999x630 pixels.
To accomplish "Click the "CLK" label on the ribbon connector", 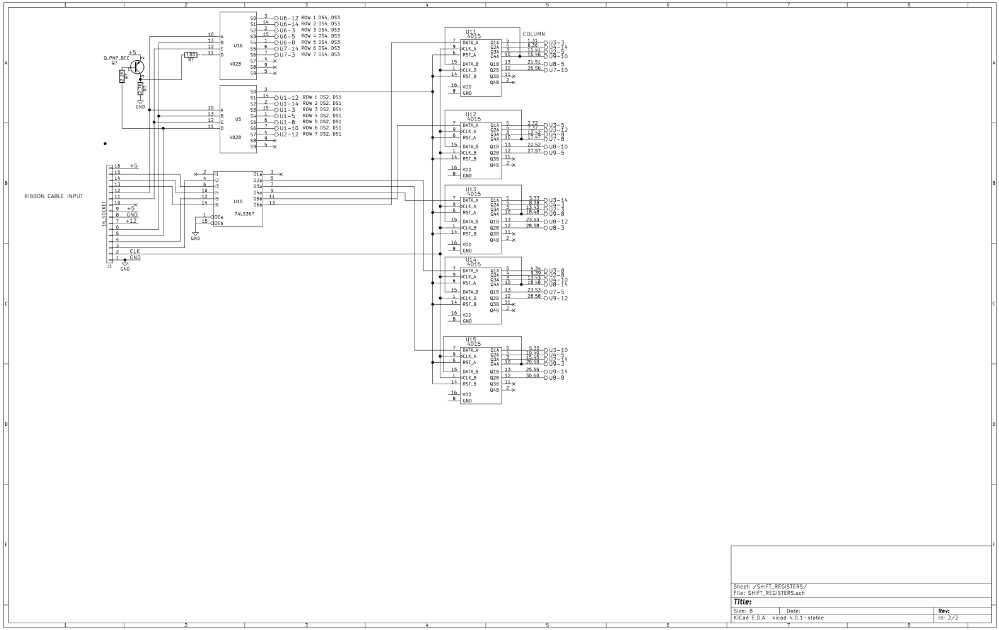I will click(x=134, y=252).
